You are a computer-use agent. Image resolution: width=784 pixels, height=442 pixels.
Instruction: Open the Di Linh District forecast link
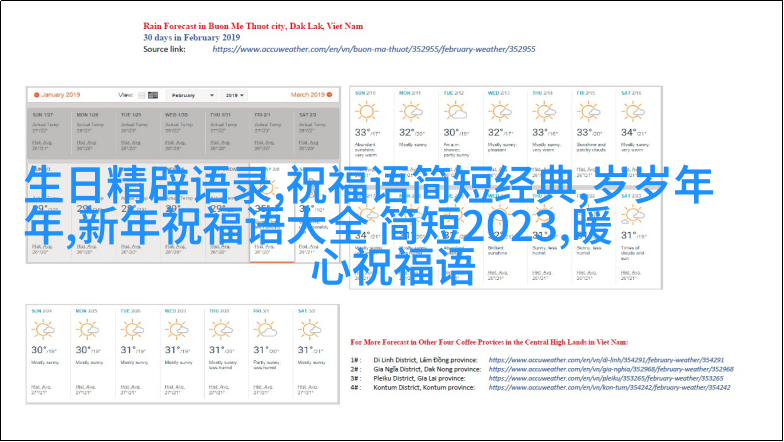pyautogui.click(x=606, y=360)
